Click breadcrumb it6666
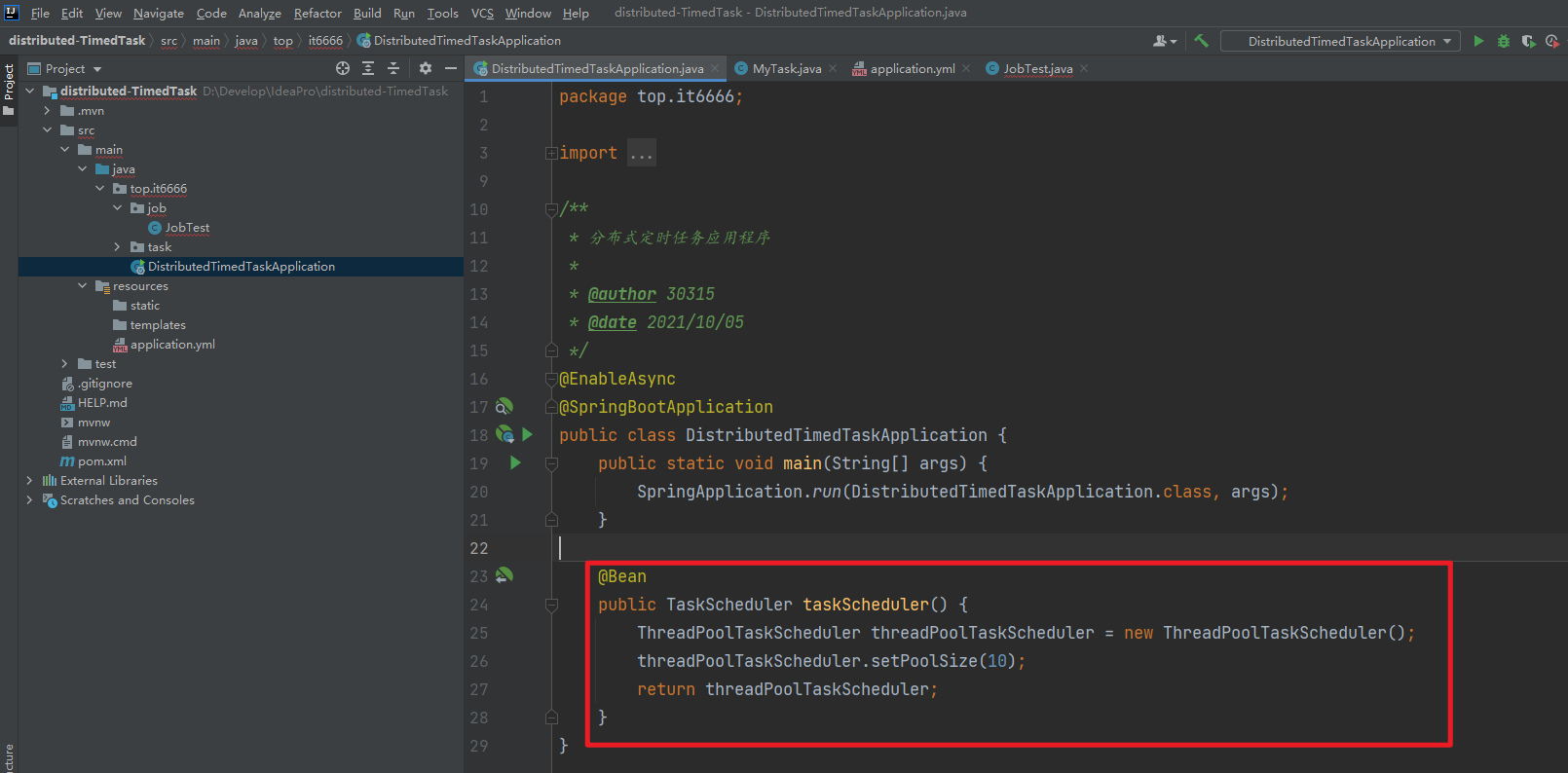This screenshot has height=773, width=1568. tap(325, 41)
